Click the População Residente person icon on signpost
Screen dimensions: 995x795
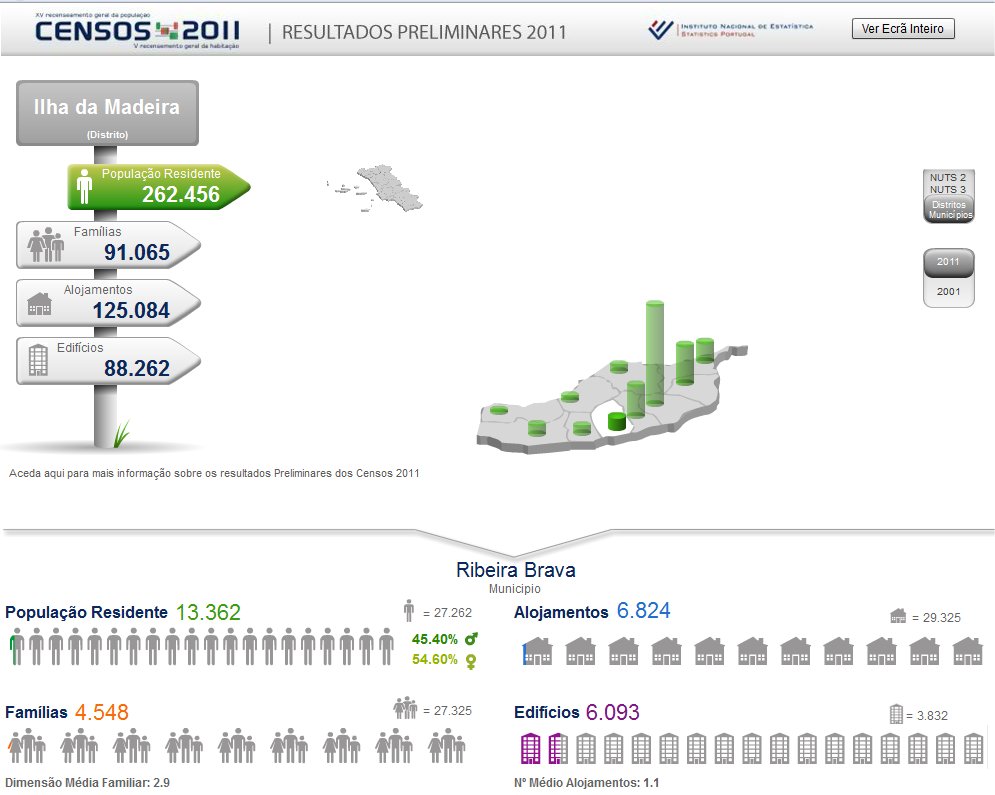pos(84,186)
